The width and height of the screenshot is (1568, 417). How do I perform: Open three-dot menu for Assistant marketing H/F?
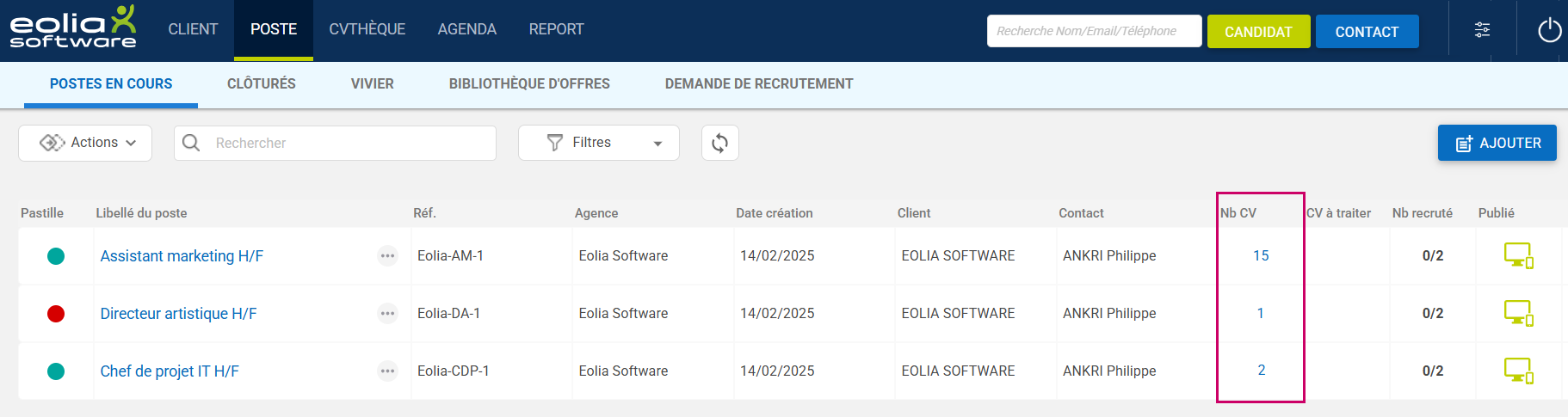(x=387, y=255)
